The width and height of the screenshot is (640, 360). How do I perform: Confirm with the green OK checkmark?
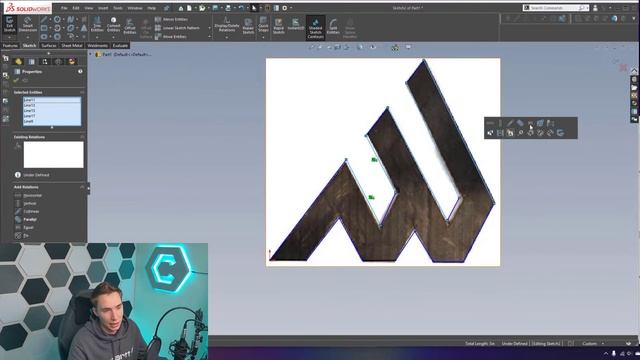point(16,80)
